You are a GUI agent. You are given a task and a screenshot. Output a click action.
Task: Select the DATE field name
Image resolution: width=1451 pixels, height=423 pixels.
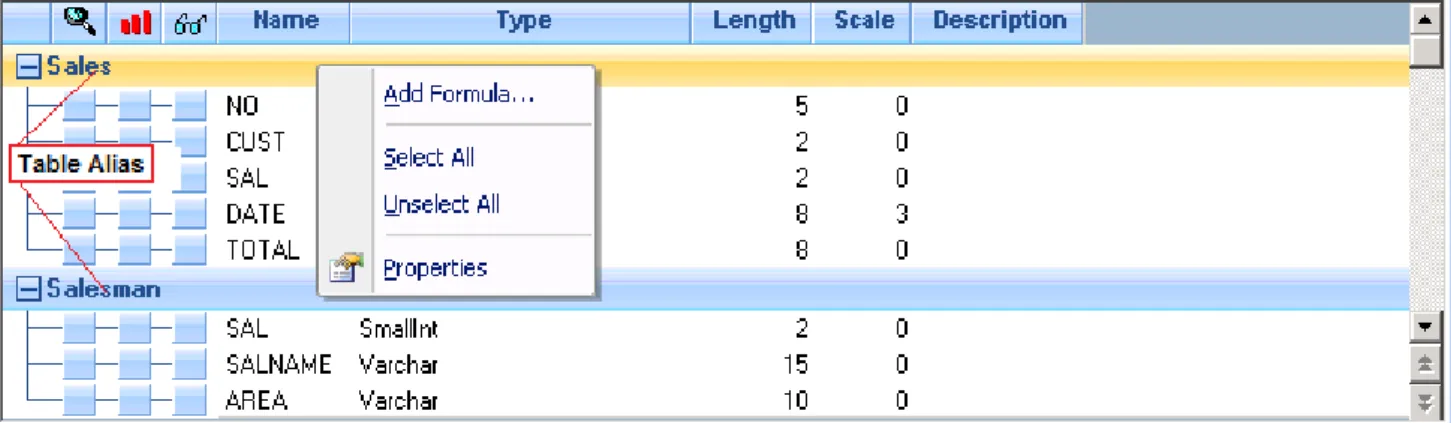[255, 213]
